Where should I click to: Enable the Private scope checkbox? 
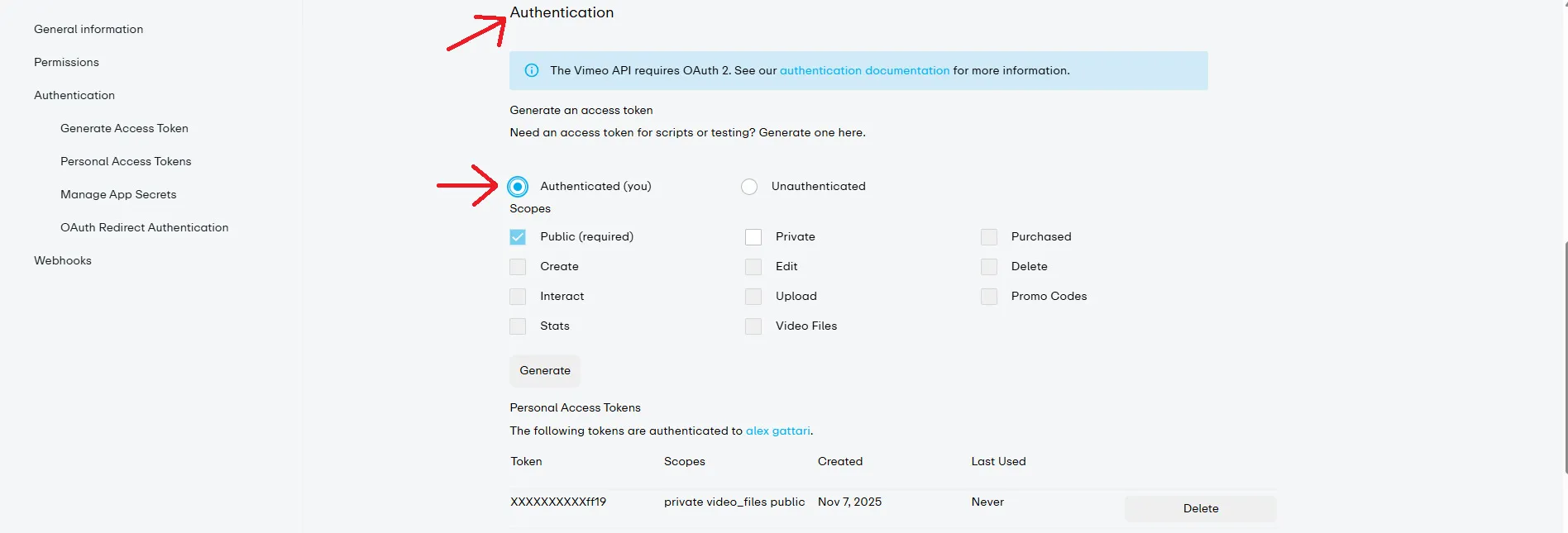[x=753, y=237]
